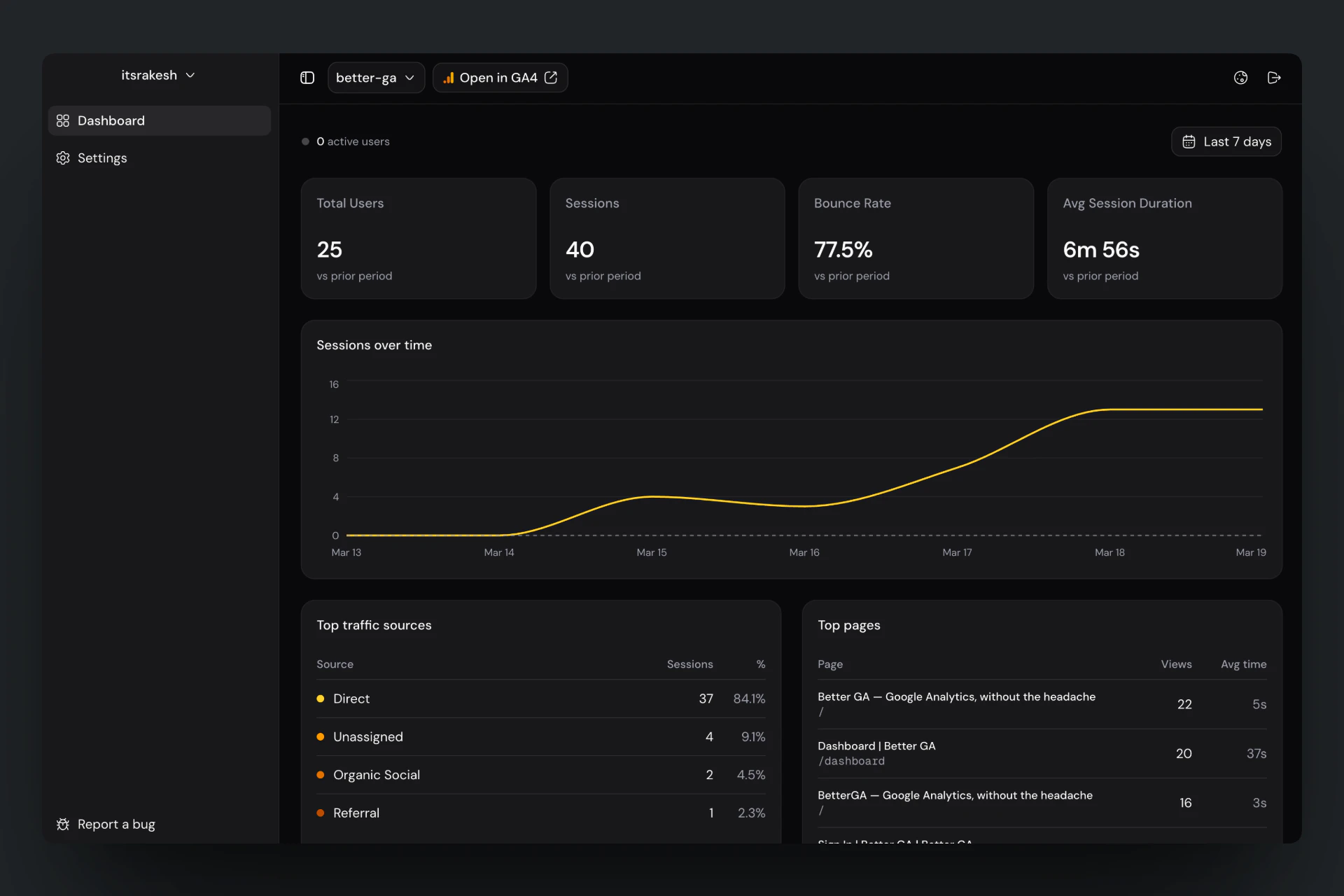Screen dimensions: 1344x896
Task: Toggle the moon theme icon
Action: point(1240,78)
